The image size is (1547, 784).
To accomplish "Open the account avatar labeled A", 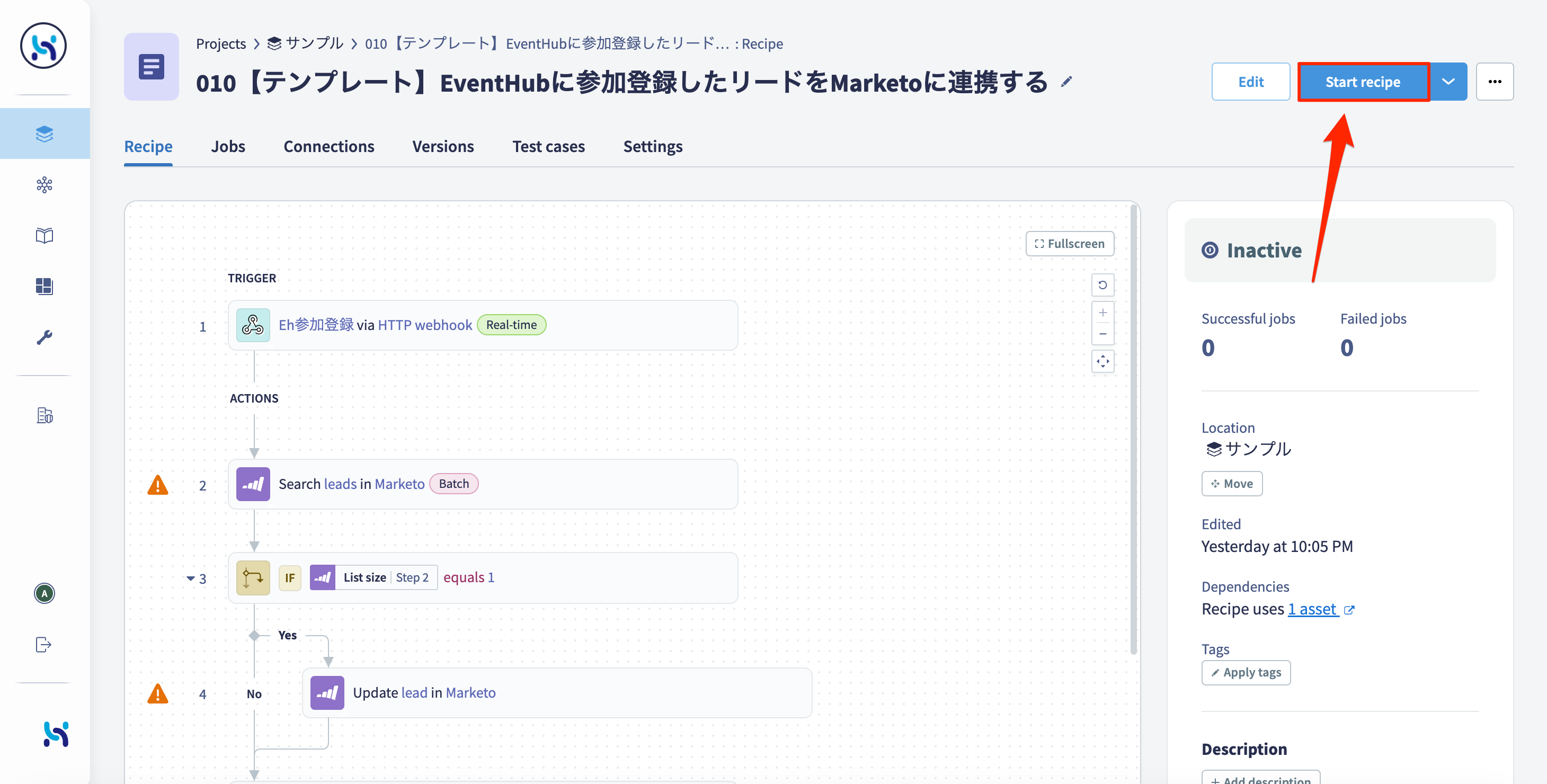I will [45, 593].
